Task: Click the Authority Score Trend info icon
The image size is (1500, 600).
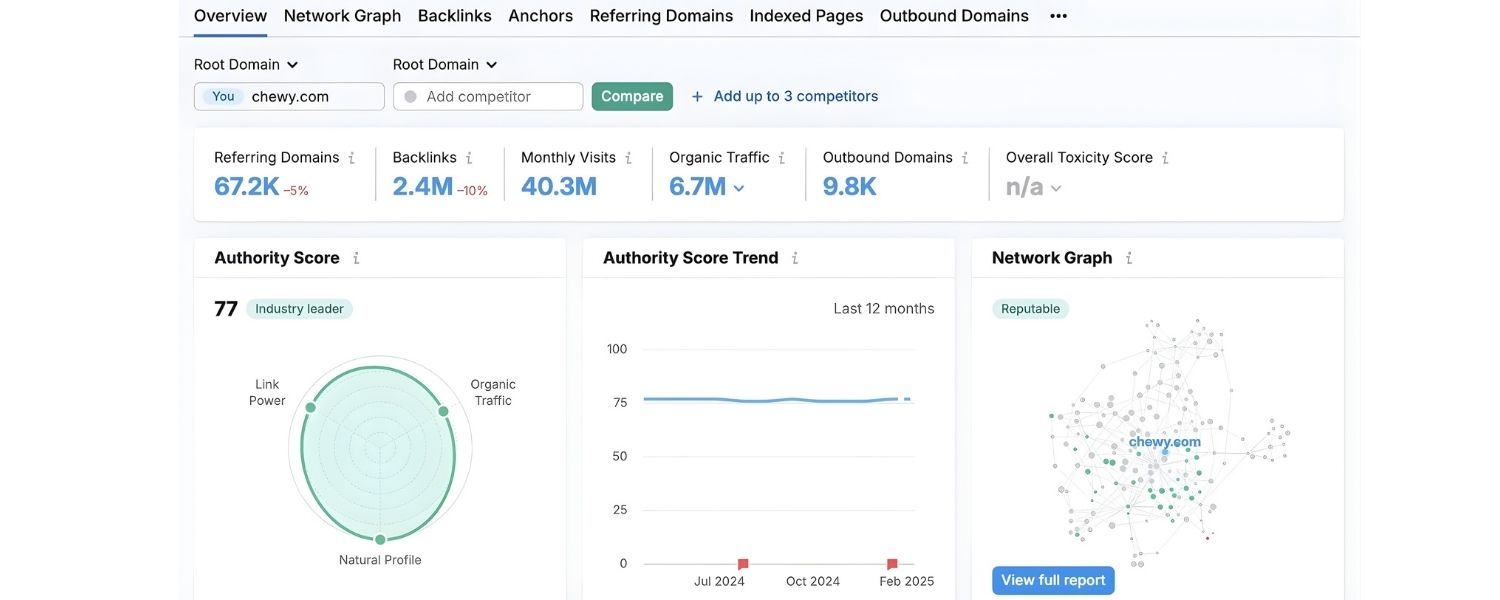Action: click(x=795, y=257)
